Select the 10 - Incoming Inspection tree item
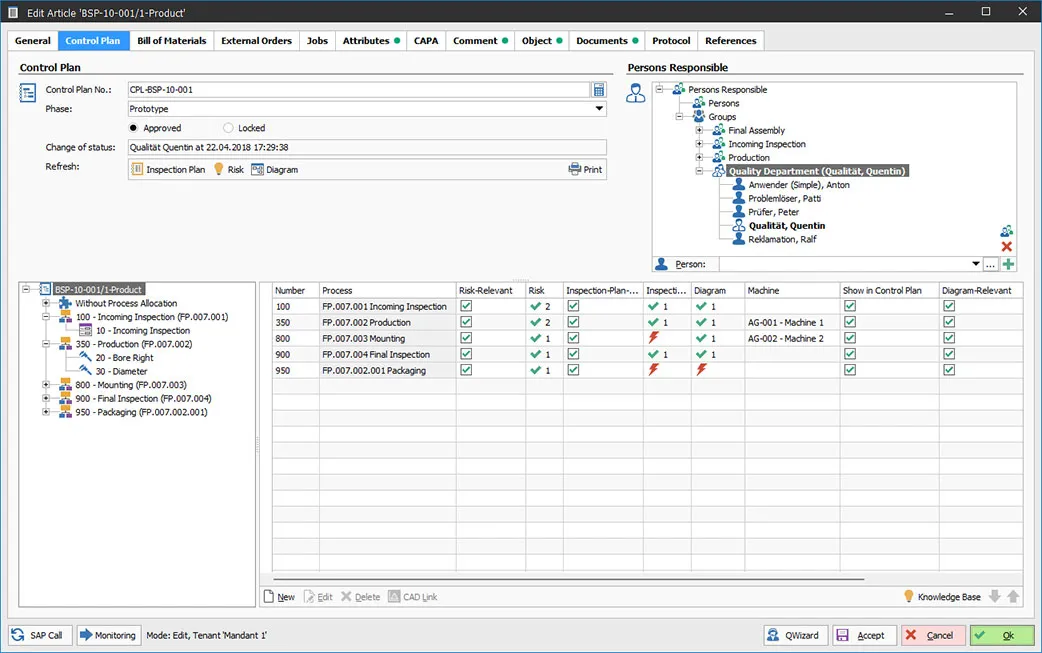Viewport: 1042px width, 653px height. click(143, 330)
